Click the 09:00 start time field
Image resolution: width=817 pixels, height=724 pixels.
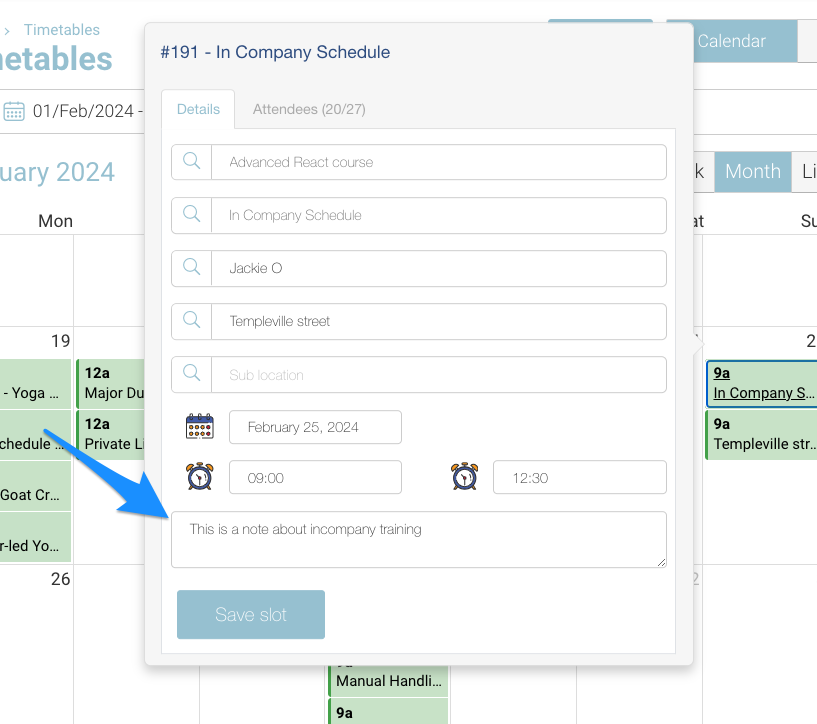tap(315, 478)
